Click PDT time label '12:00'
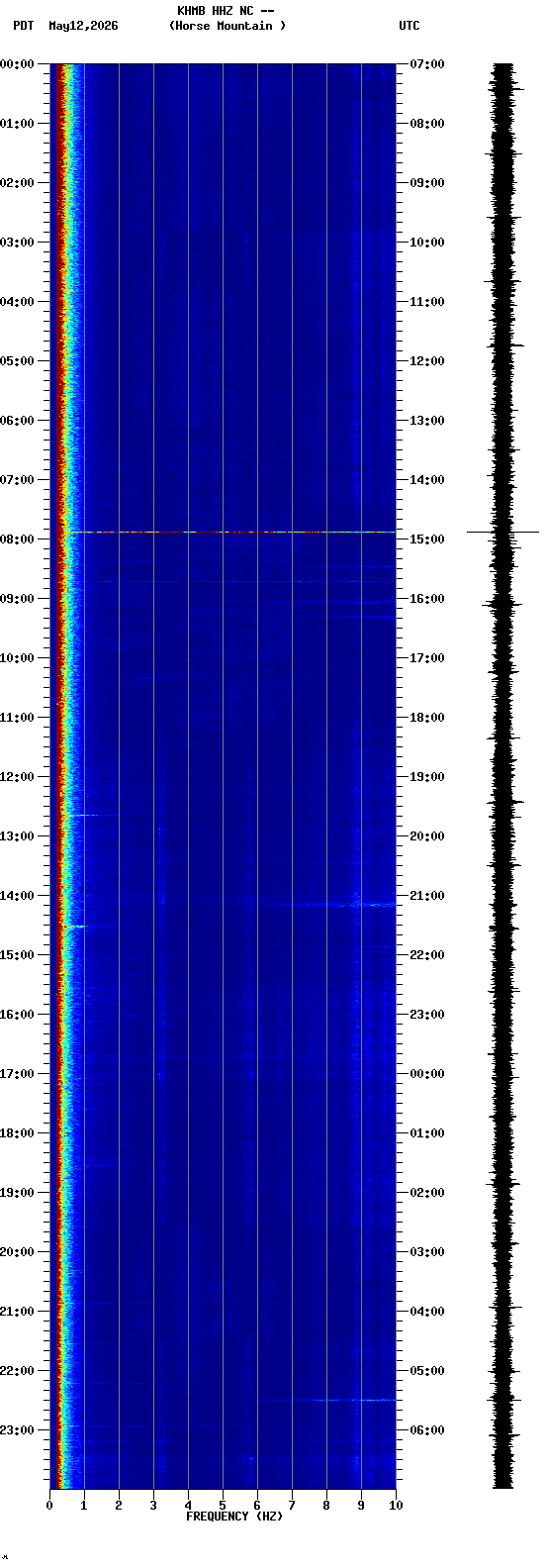 pyautogui.click(x=17, y=777)
